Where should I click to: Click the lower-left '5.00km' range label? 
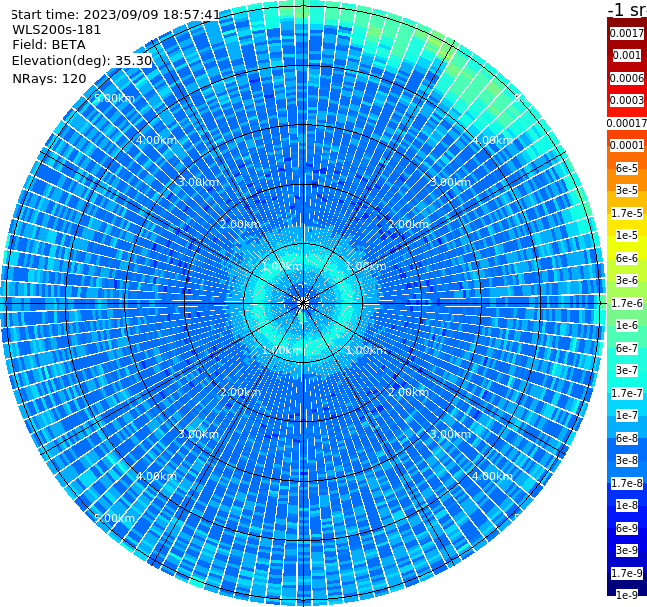tap(114, 518)
